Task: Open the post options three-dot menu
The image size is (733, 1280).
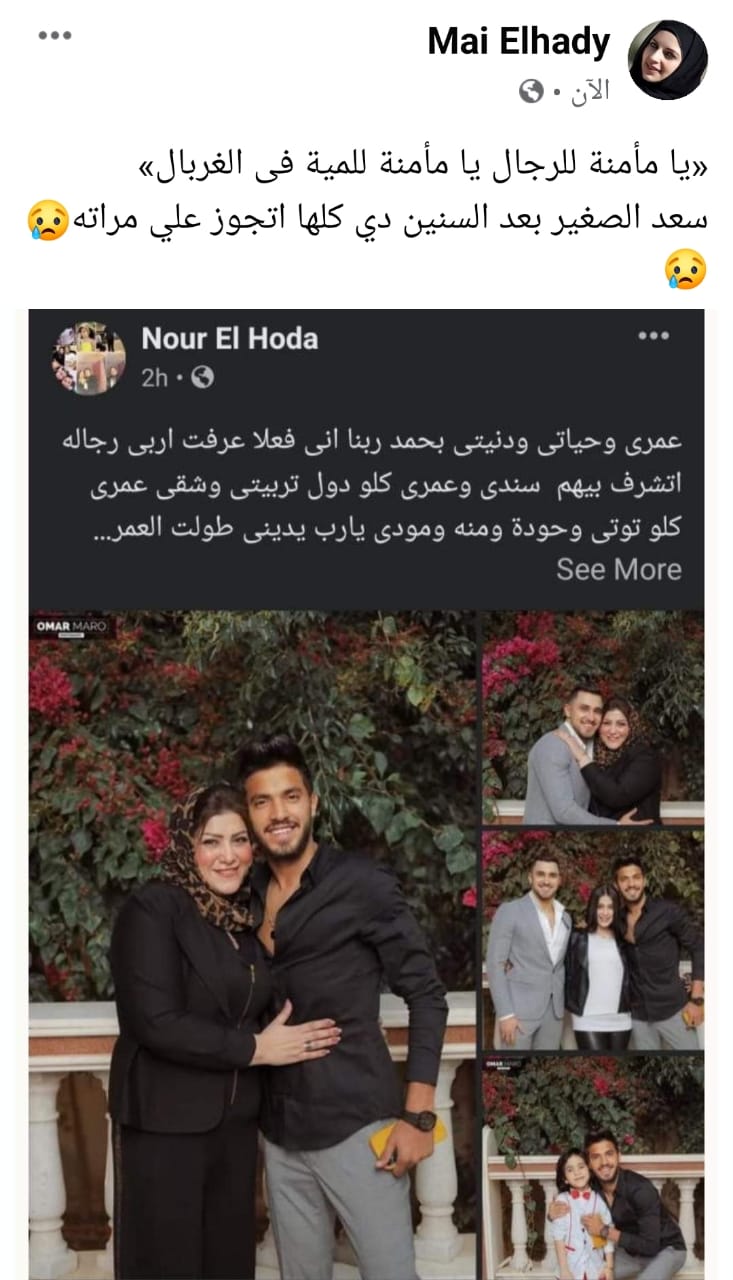Action: 56,36
